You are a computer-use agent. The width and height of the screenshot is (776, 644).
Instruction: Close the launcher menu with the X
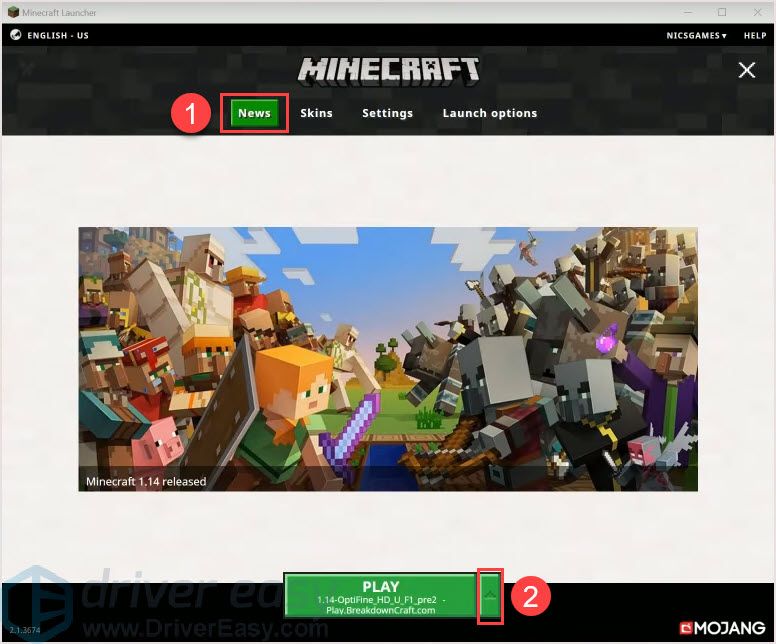click(746, 70)
